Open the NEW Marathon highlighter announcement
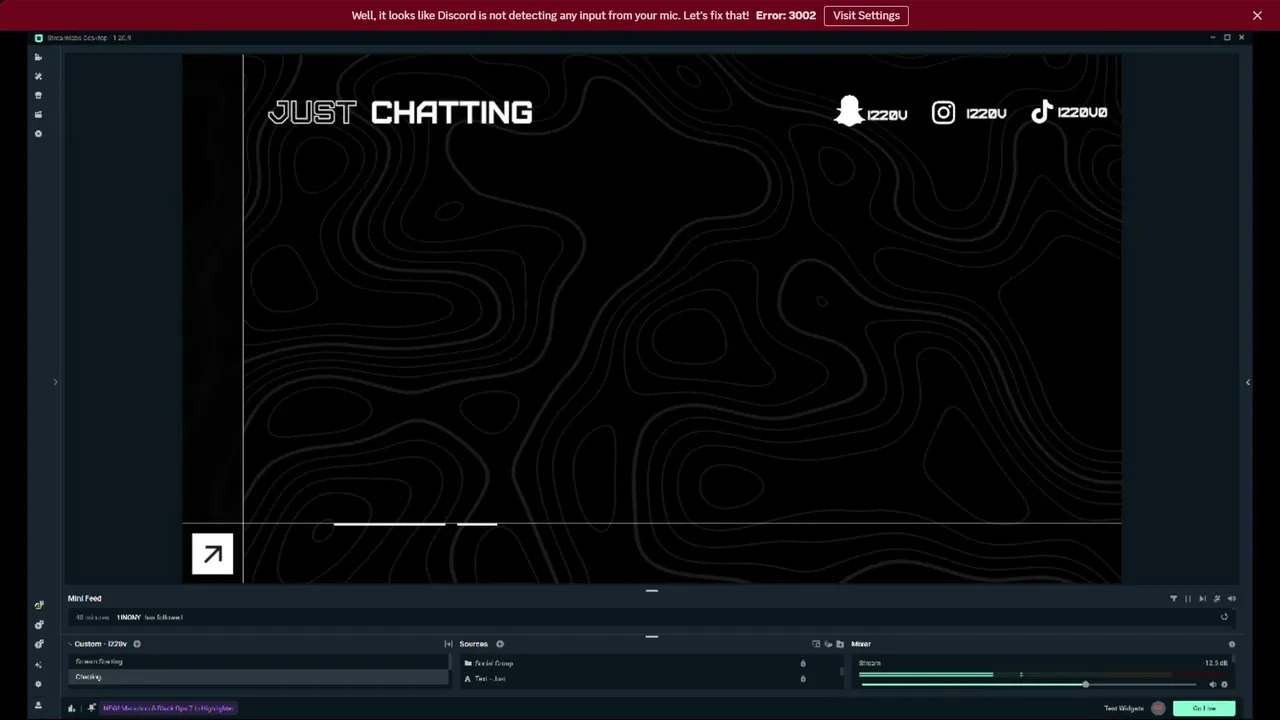The image size is (1280, 720). pos(168,708)
